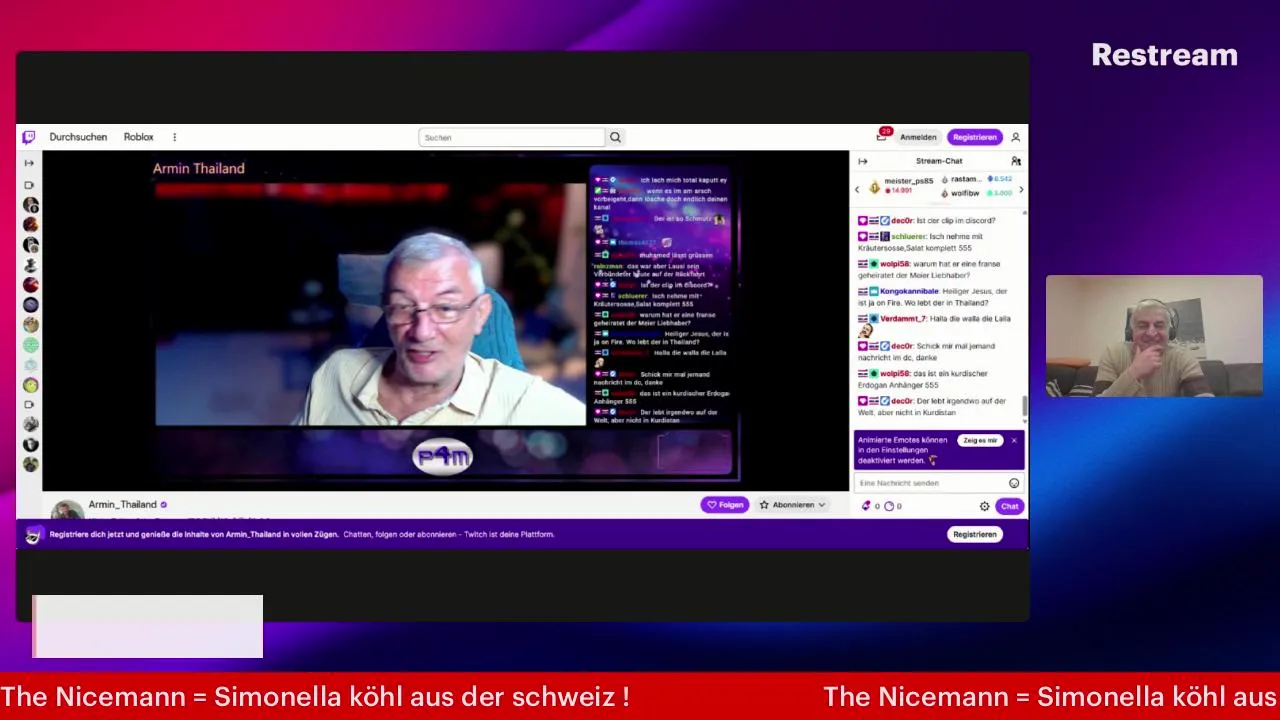Collapse the Stream-Chat panel
Screen dimensions: 1280x720
pyautogui.click(x=862, y=161)
